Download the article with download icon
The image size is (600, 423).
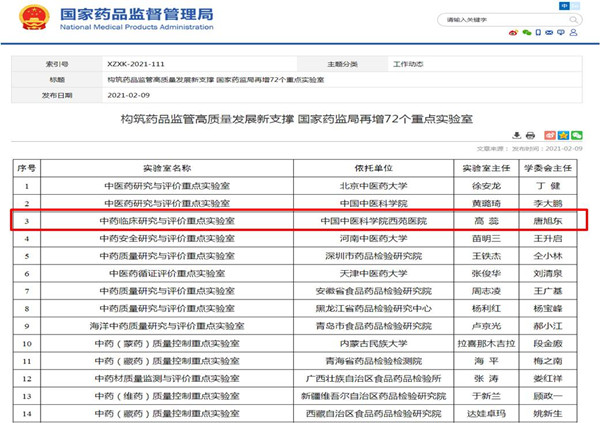pos(516,134)
